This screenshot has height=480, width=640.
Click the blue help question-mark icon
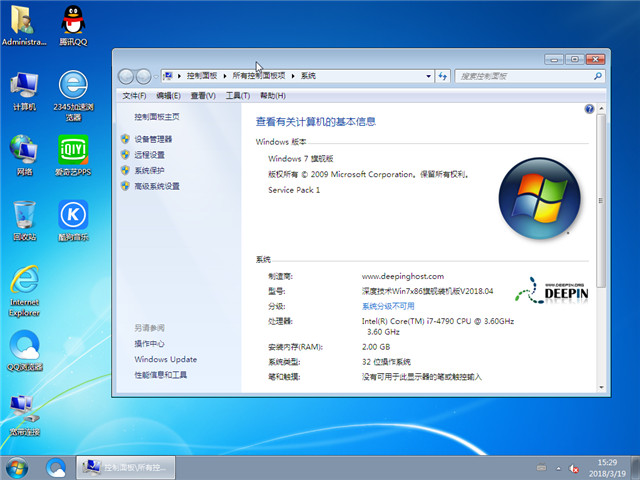[x=589, y=109]
